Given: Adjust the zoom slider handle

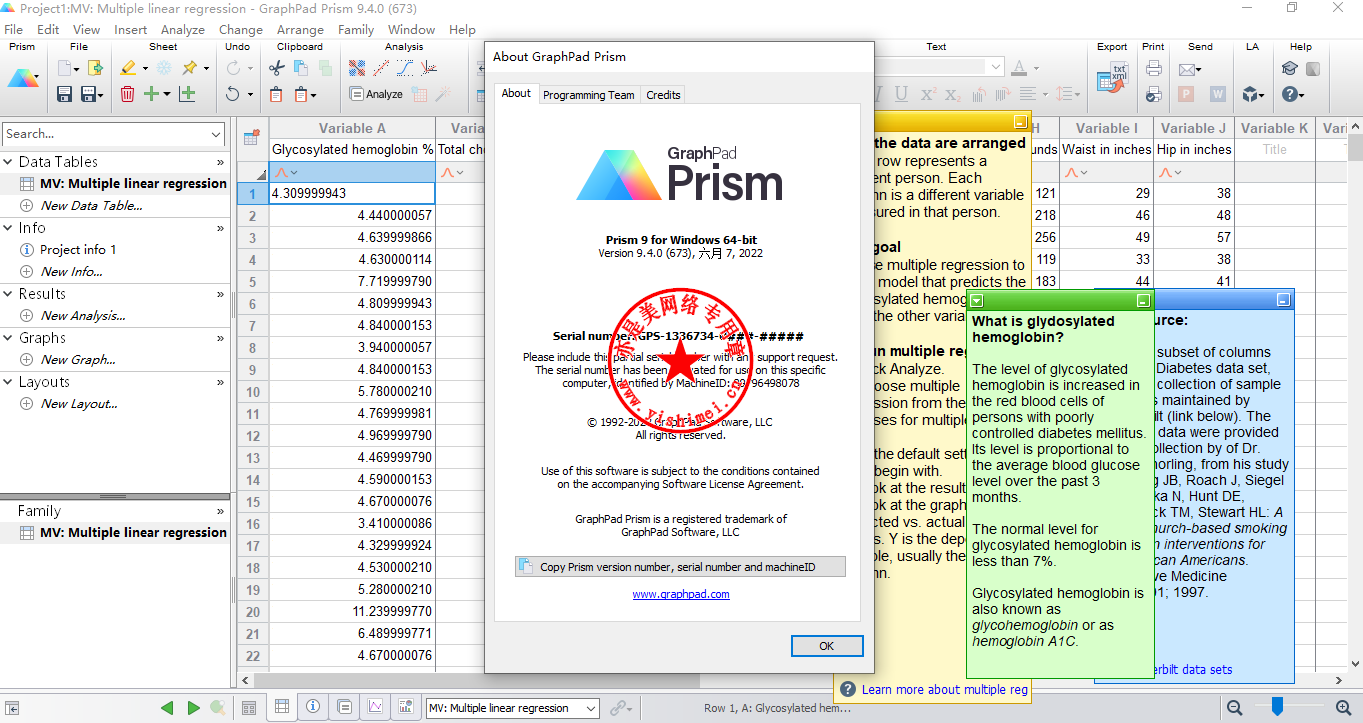Looking at the screenshot, I should [x=1277, y=707].
